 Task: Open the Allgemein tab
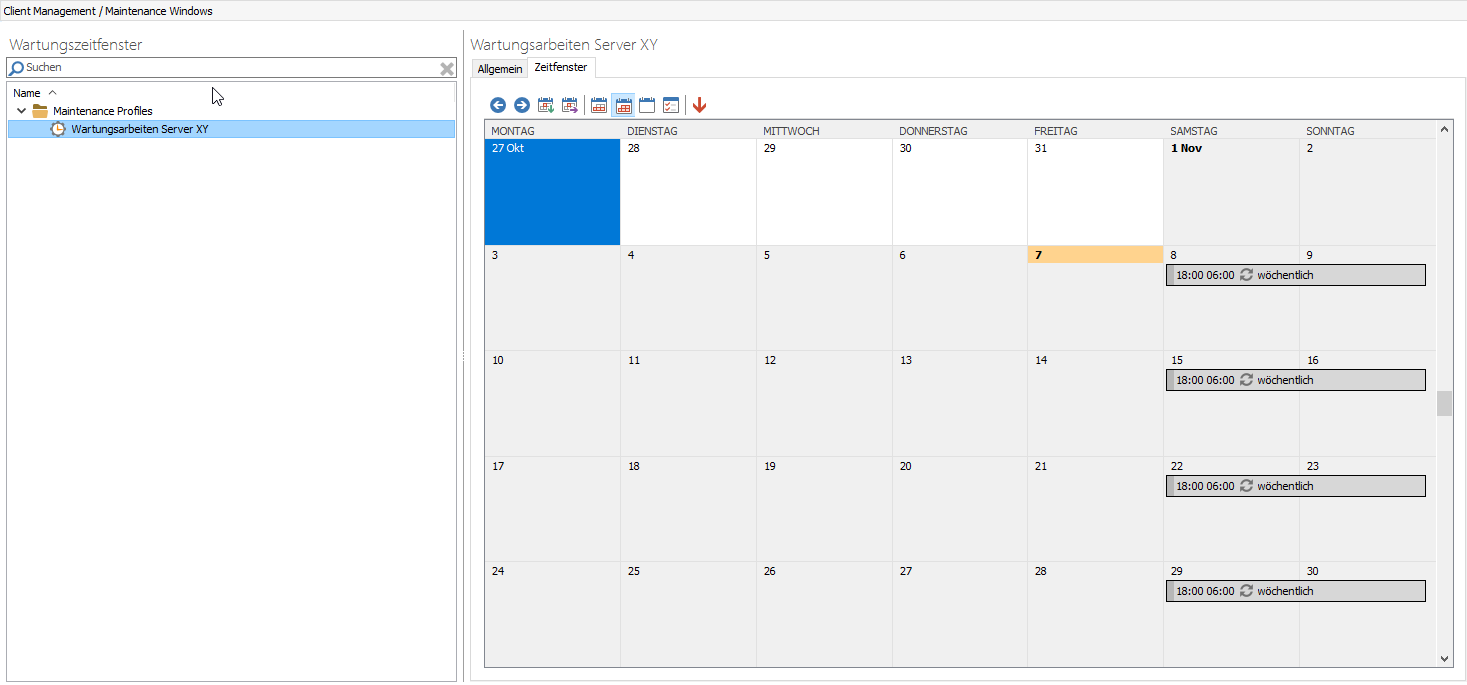coord(500,69)
